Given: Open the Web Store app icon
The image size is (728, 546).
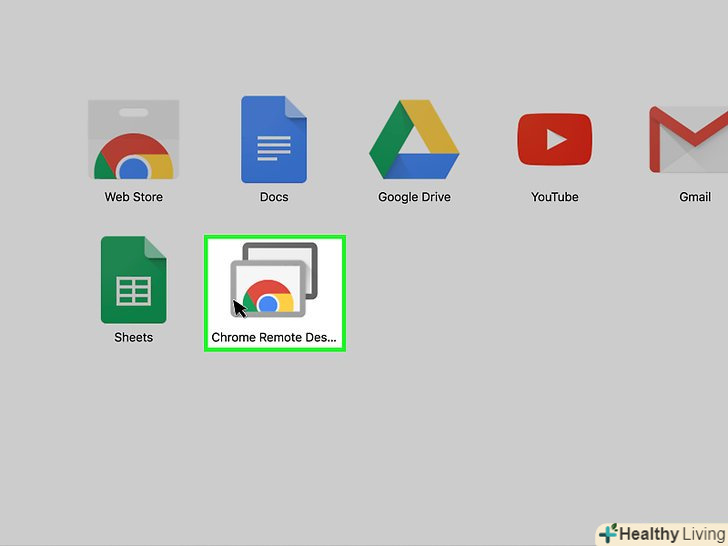Looking at the screenshot, I should click(134, 139).
